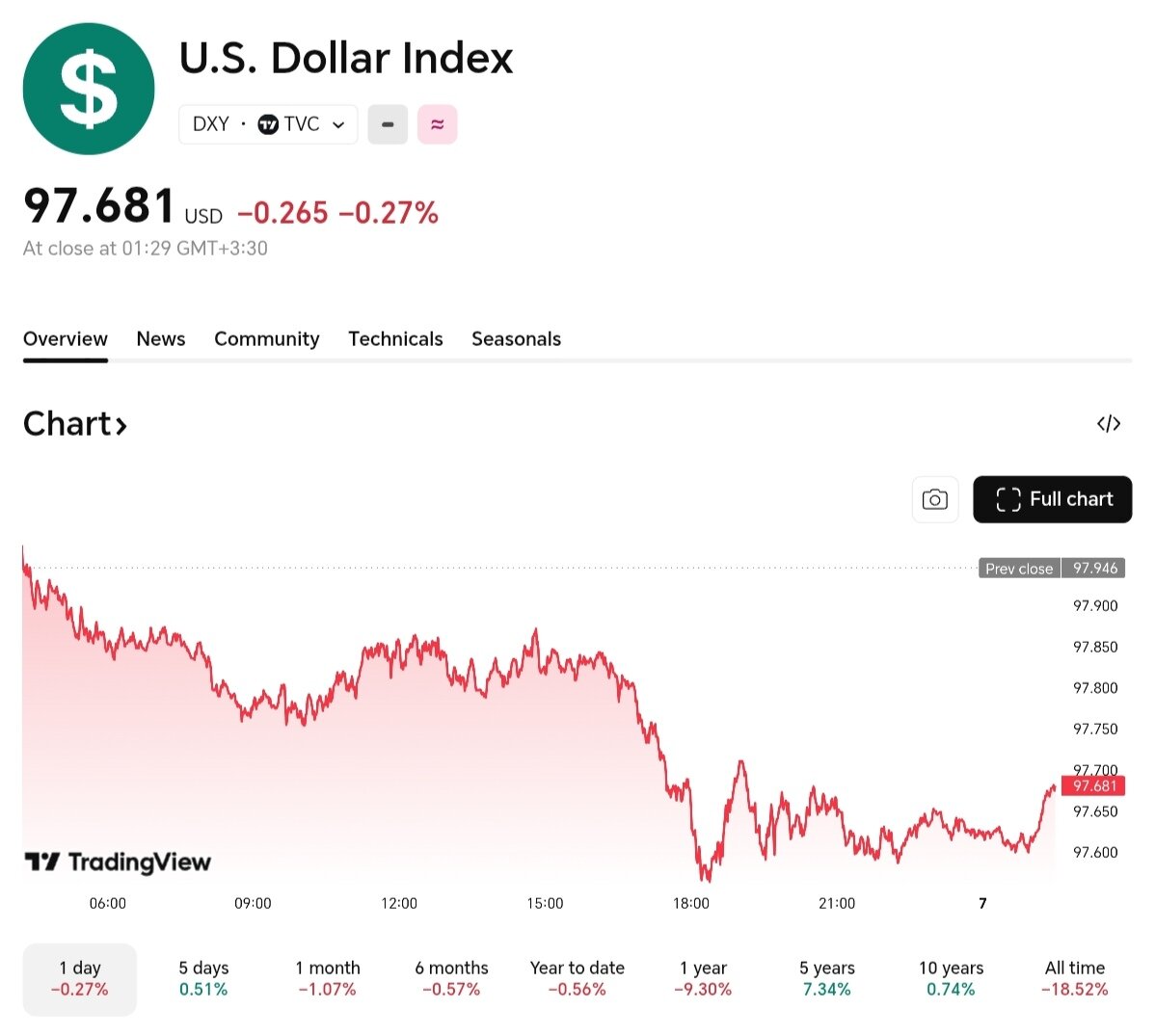1155x1036 pixels.
Task: Click the minus style icon next to the ticker
Action: [x=387, y=123]
